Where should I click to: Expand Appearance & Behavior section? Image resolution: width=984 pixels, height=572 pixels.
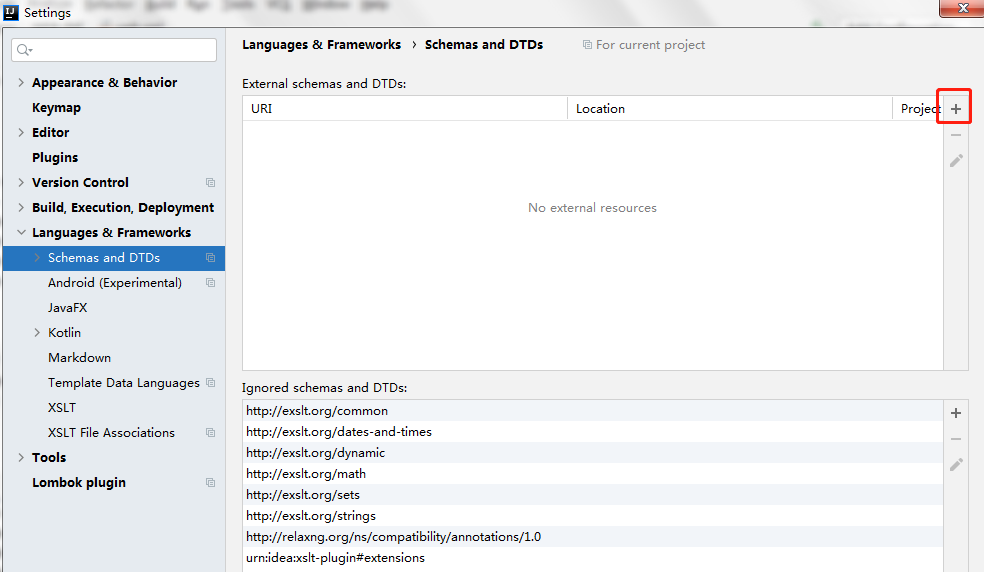click(21, 82)
